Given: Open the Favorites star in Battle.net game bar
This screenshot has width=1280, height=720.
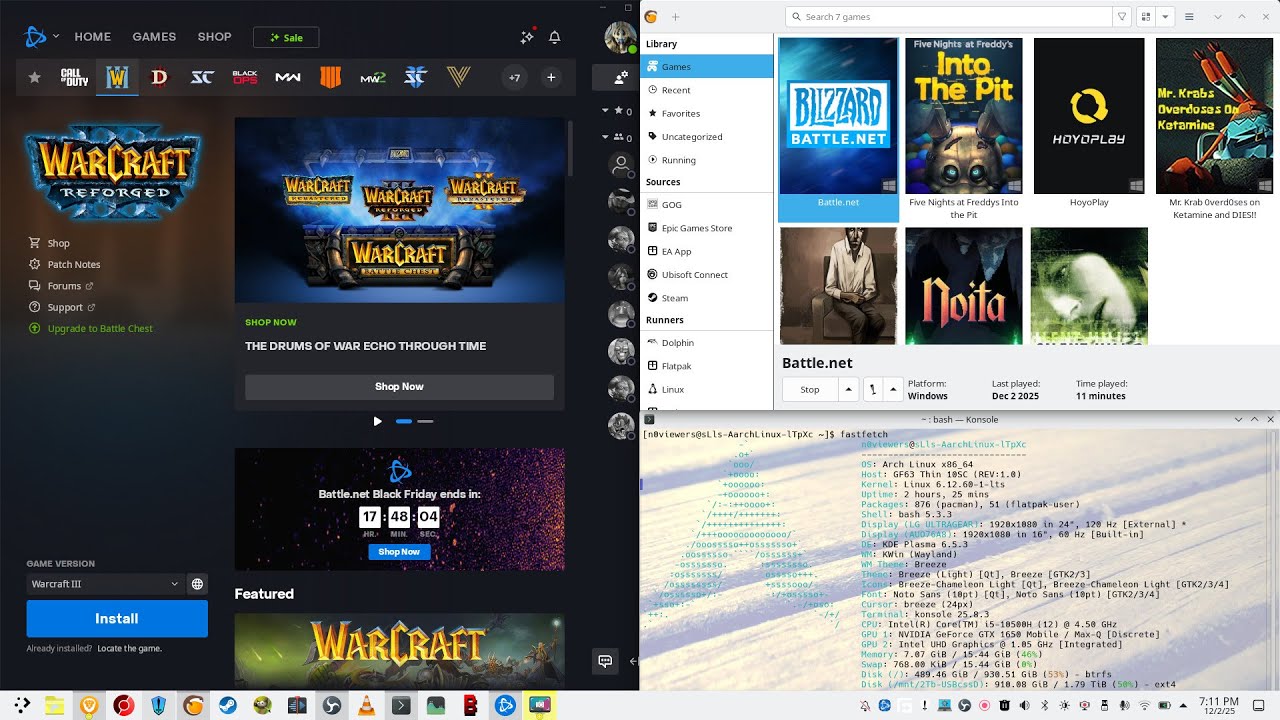Looking at the screenshot, I should click(35, 77).
